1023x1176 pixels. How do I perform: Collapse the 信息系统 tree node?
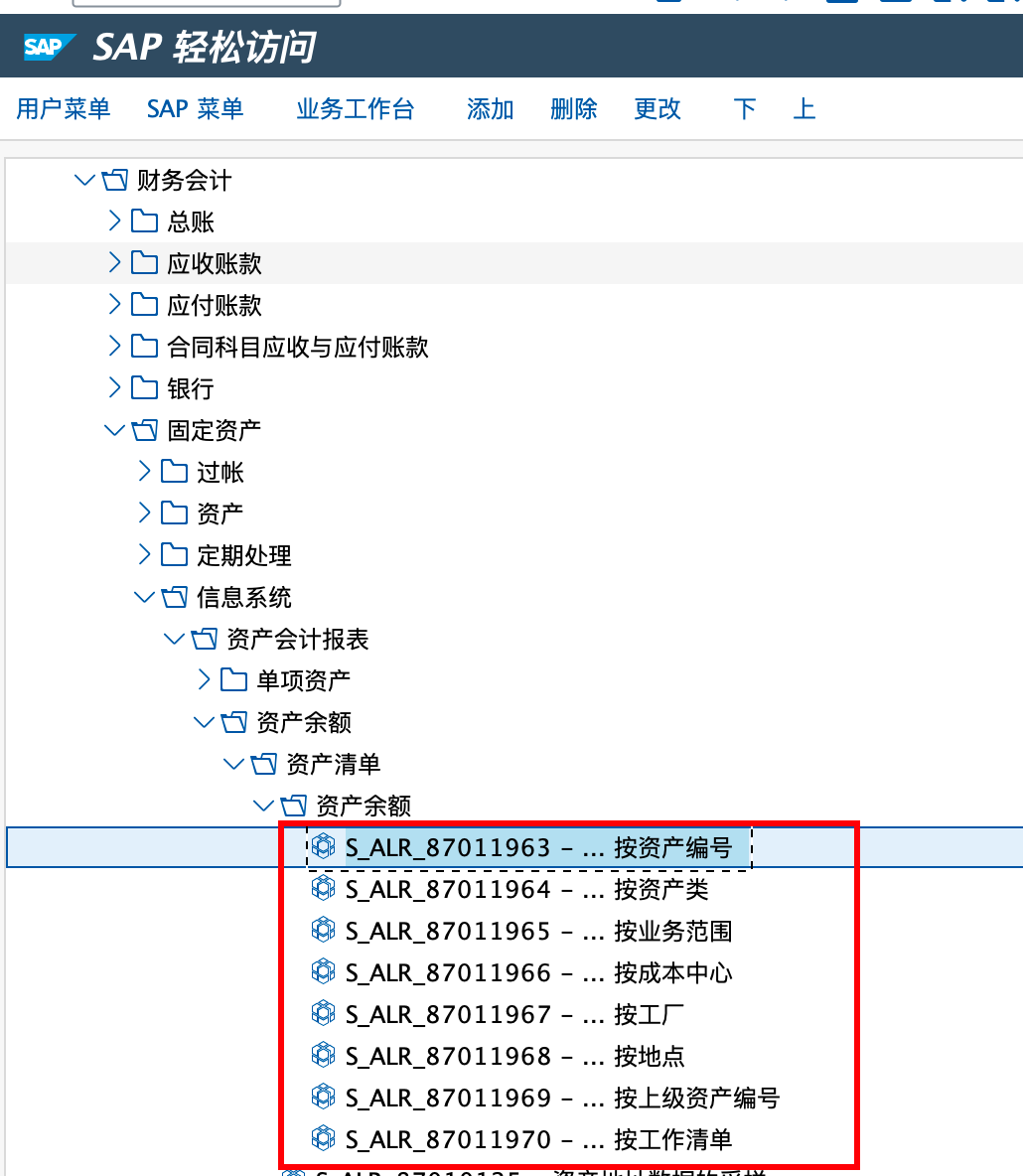144,597
